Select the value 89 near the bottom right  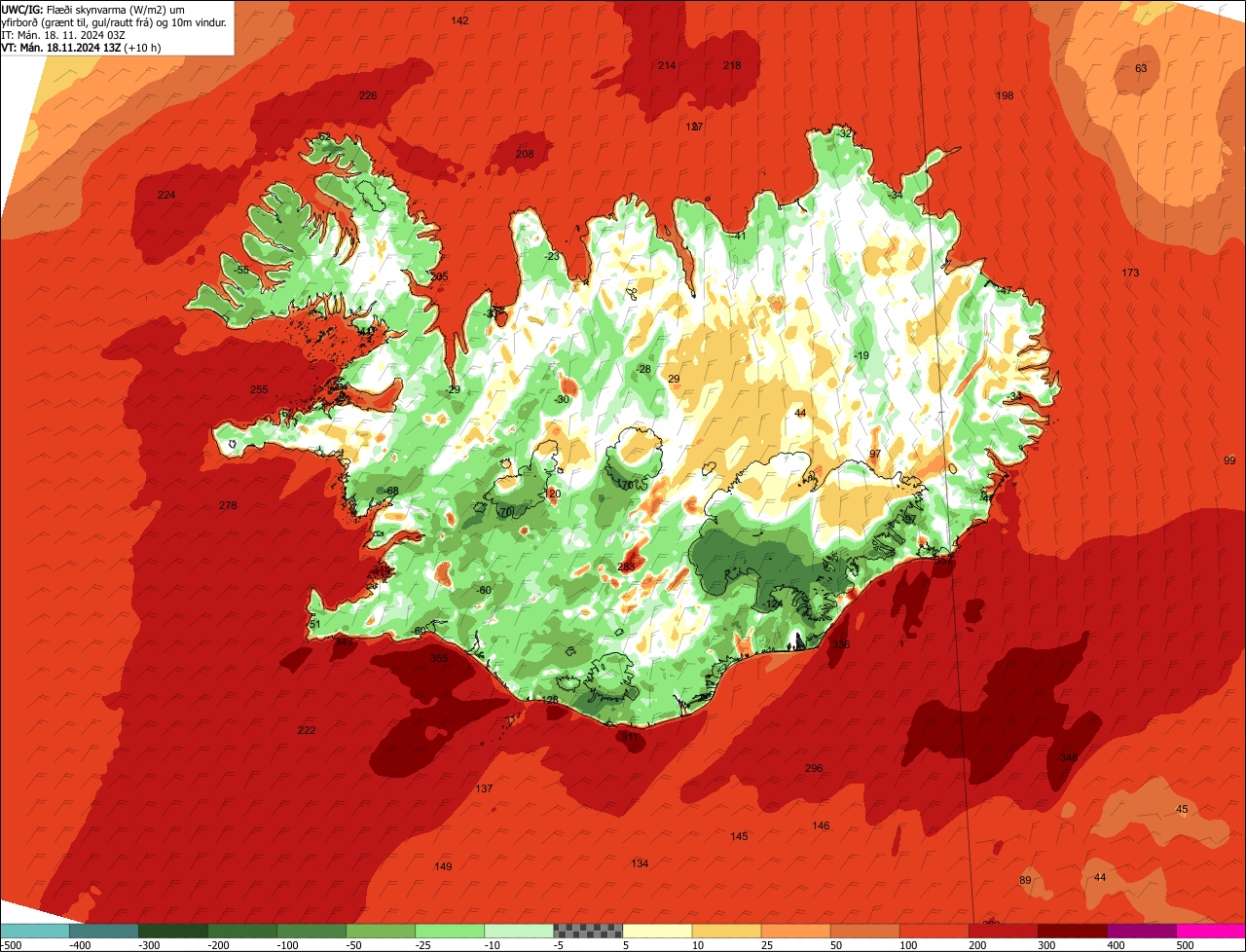pos(1025,880)
